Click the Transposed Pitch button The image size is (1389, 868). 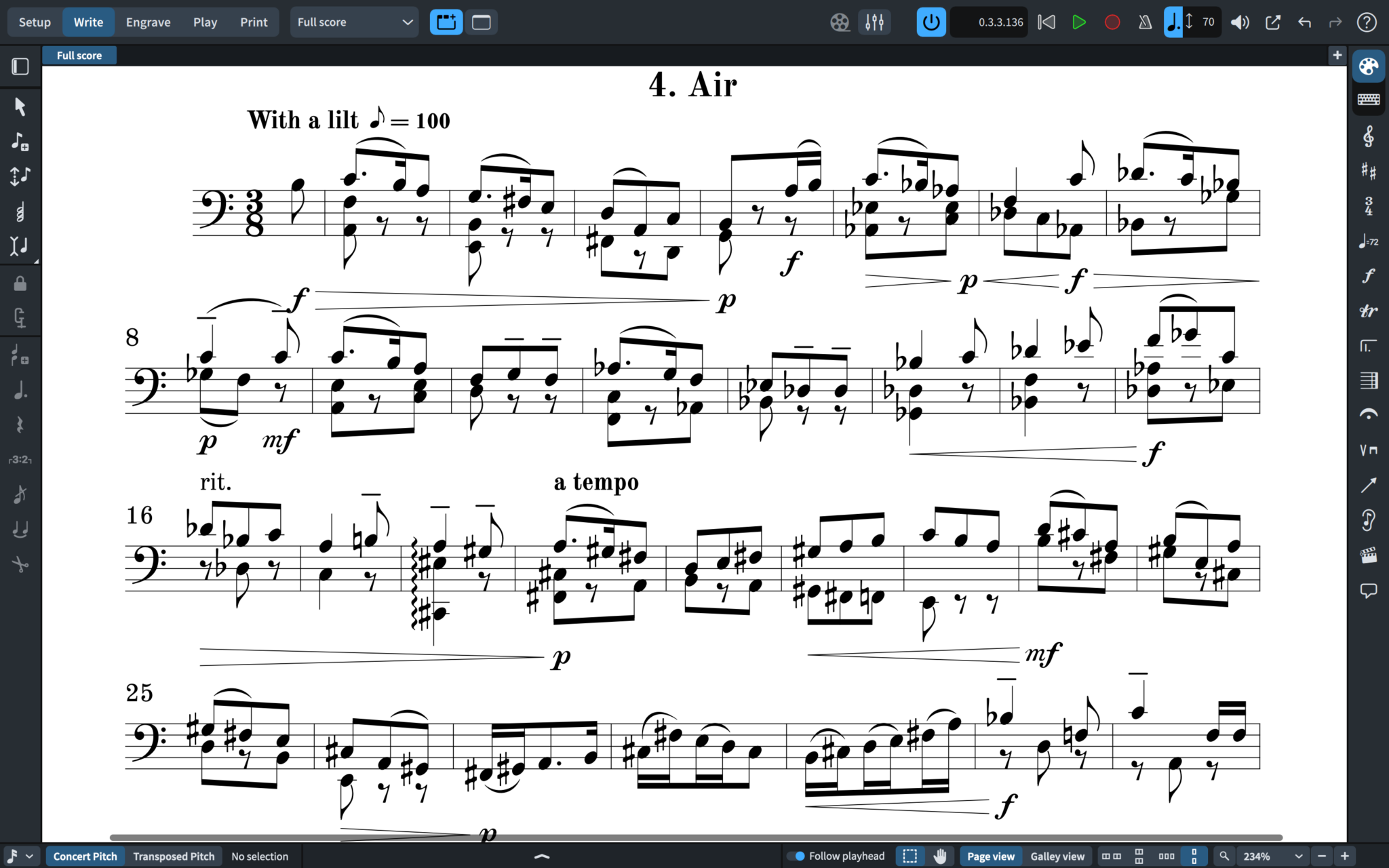pos(174,856)
